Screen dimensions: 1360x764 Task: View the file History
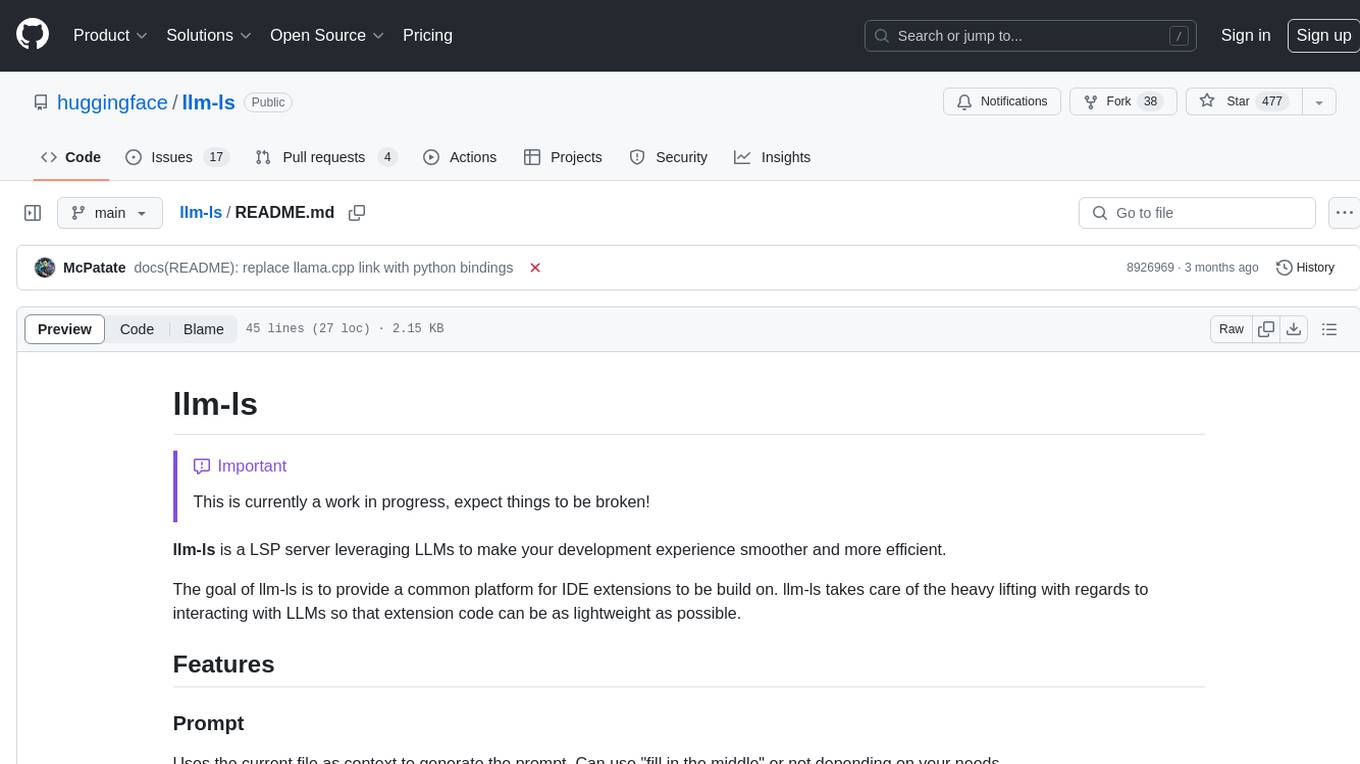[x=1306, y=268]
